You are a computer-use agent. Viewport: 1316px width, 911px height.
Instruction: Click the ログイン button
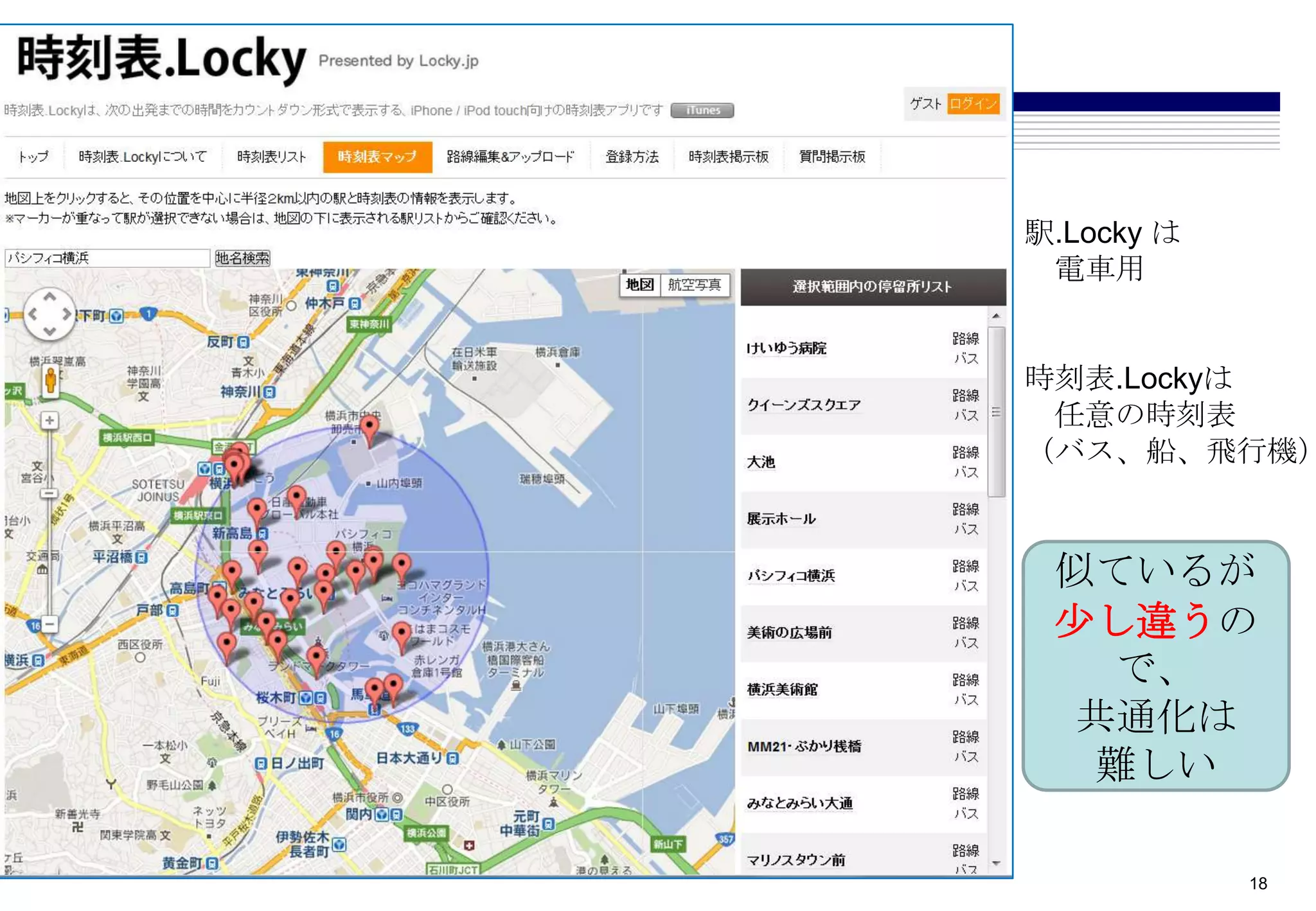(x=974, y=103)
